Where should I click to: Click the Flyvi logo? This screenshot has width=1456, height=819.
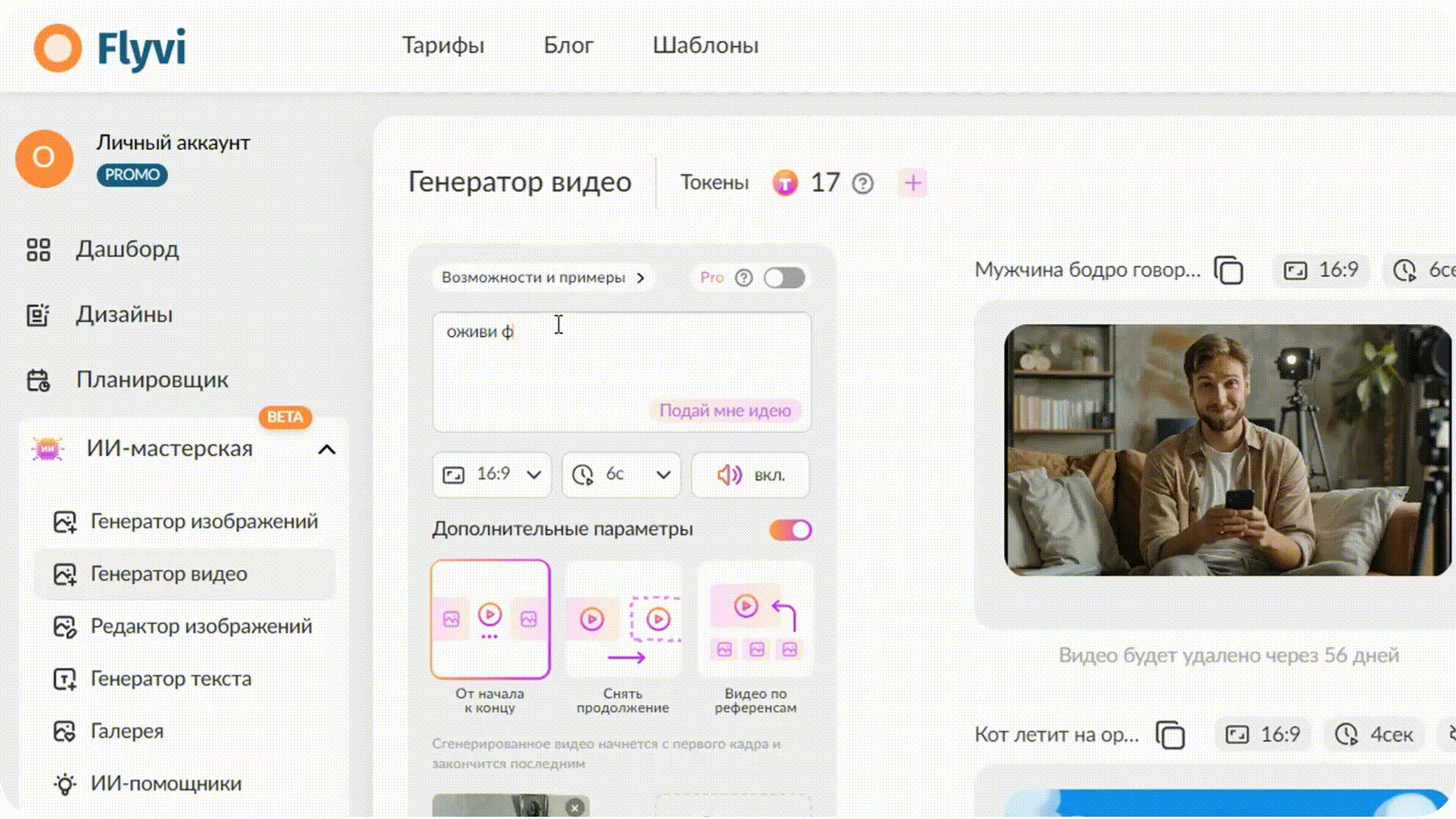(110, 48)
